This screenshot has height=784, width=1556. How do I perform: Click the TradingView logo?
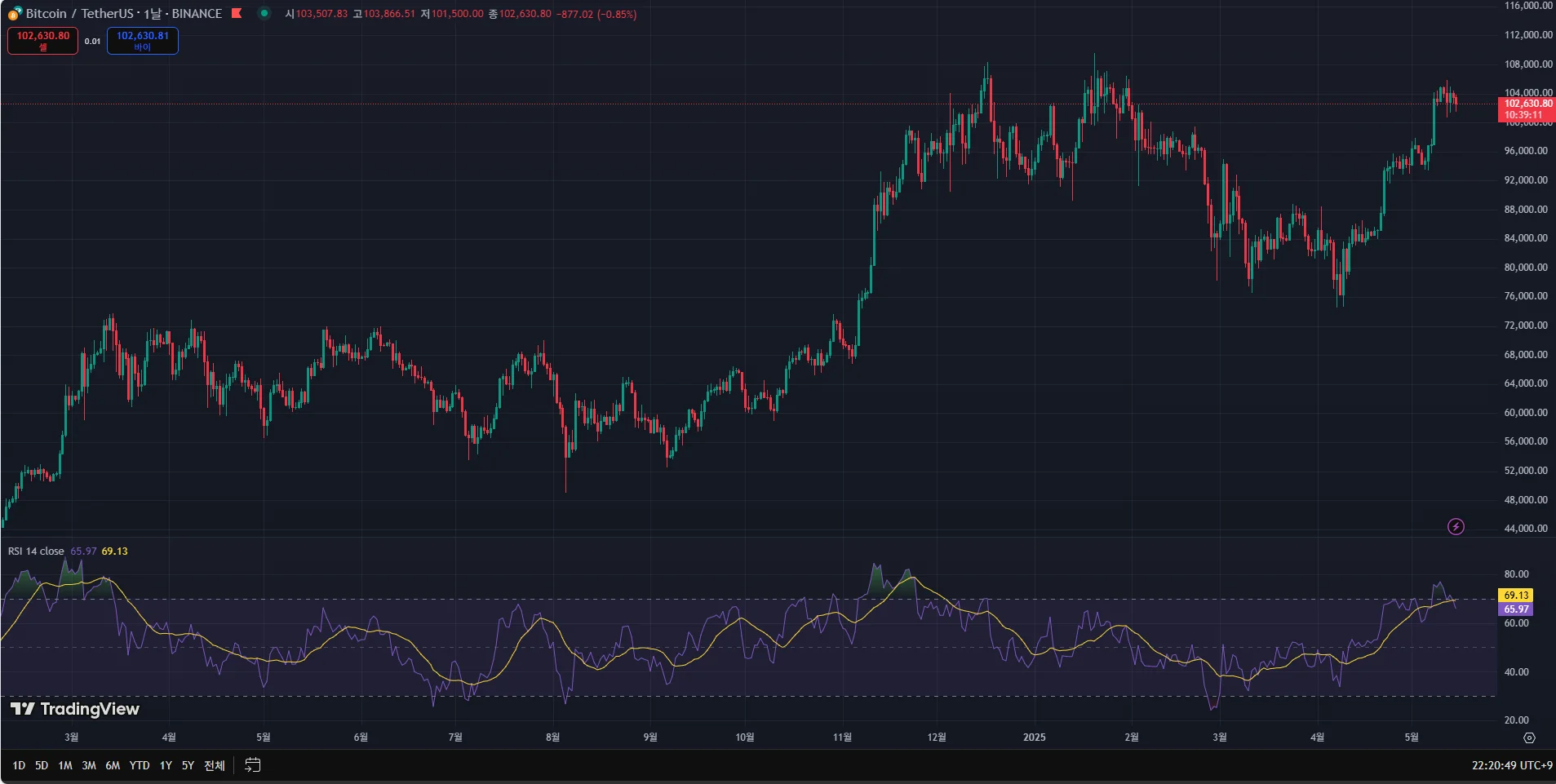point(75,709)
